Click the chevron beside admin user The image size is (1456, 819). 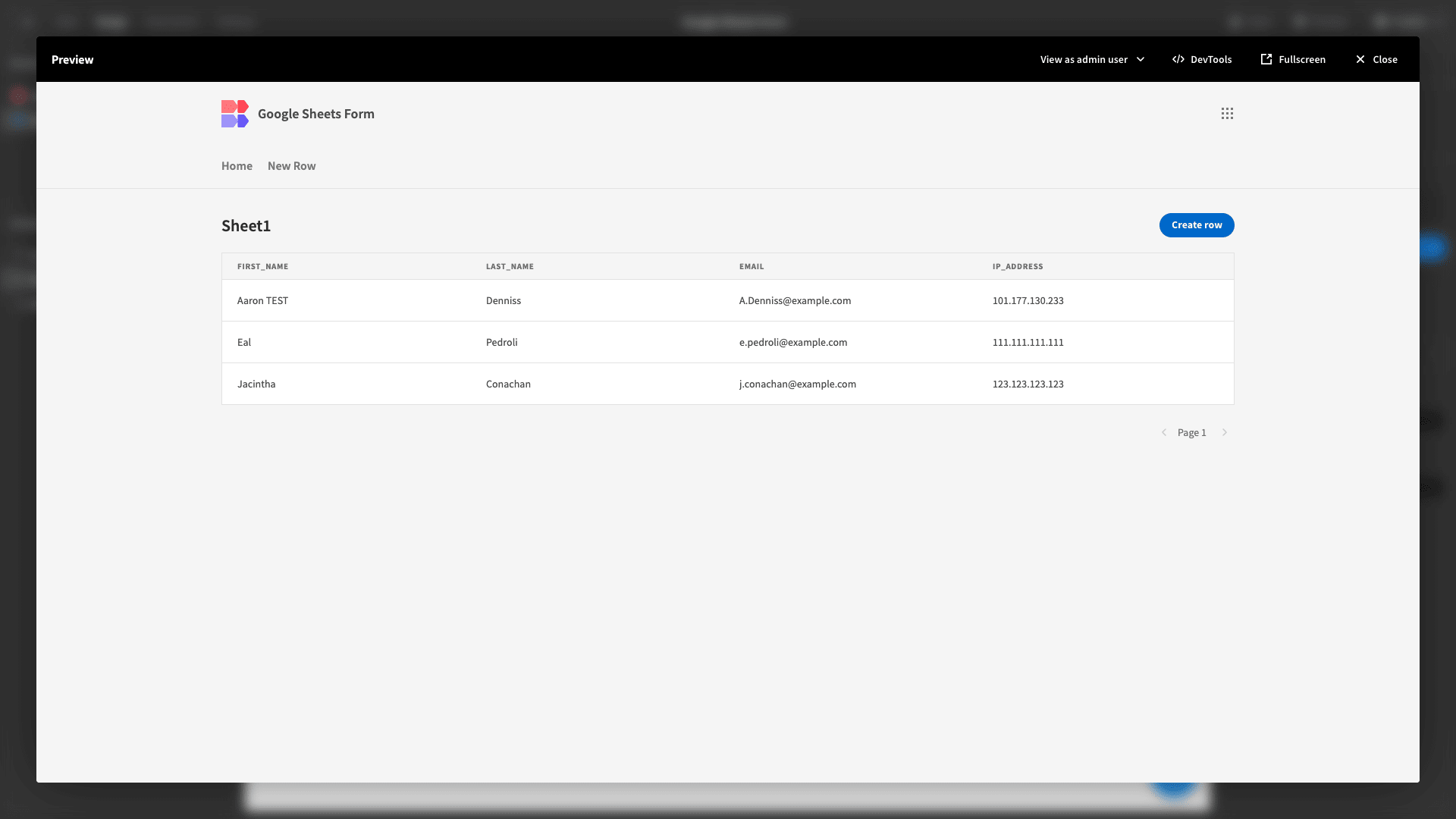tap(1141, 59)
